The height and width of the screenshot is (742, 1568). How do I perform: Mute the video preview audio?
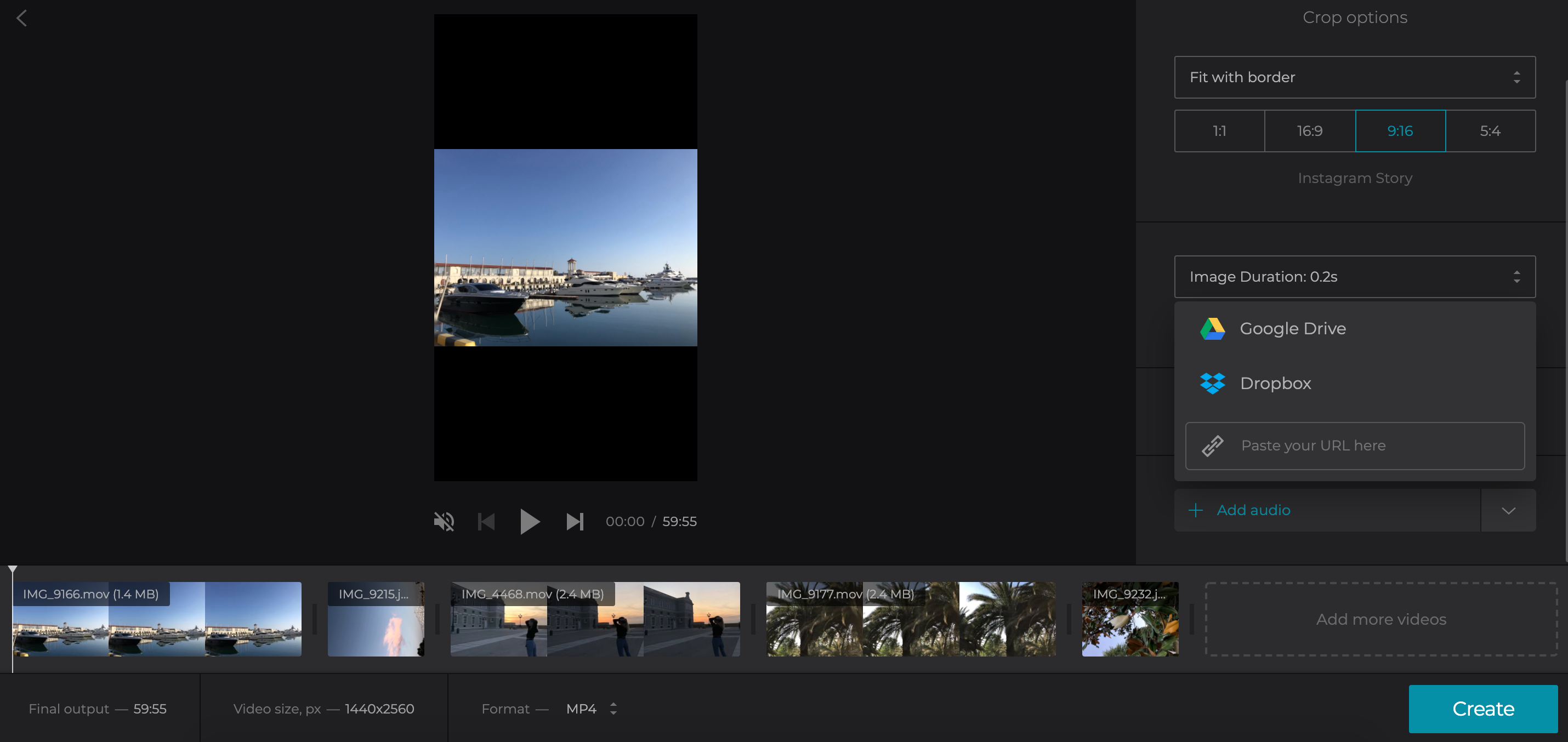[x=444, y=521]
